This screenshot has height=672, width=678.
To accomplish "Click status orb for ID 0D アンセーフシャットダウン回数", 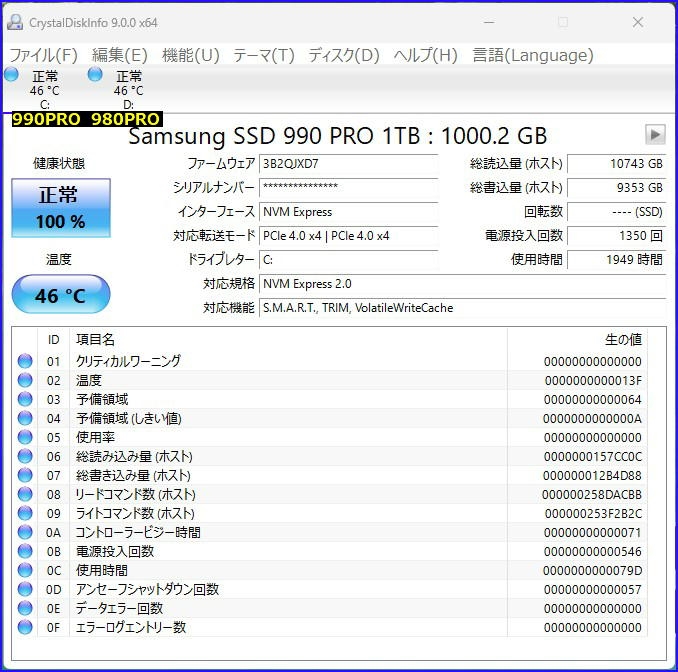I will (x=25, y=589).
